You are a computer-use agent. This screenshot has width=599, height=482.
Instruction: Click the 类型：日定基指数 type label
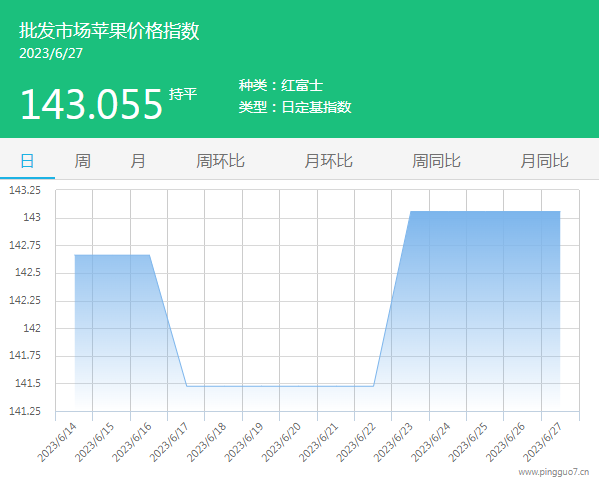click(295, 107)
